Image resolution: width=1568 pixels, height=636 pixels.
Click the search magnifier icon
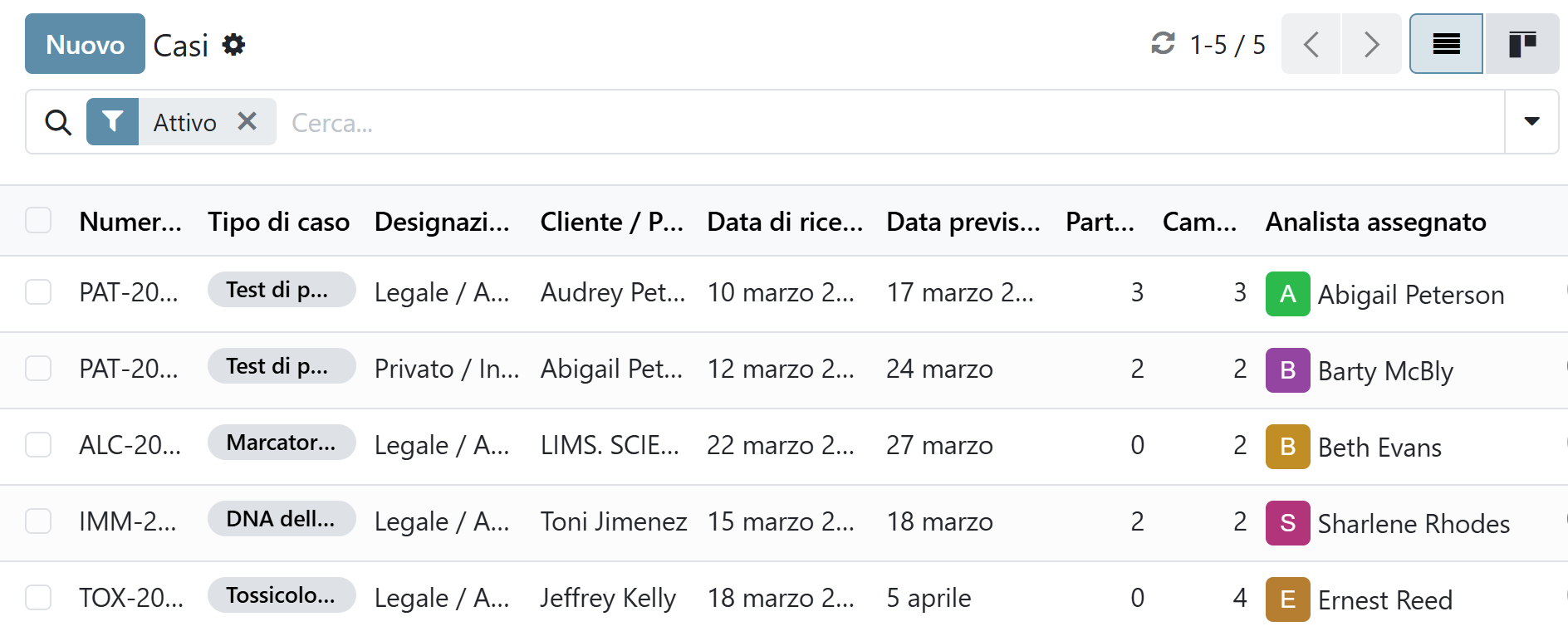tap(58, 123)
